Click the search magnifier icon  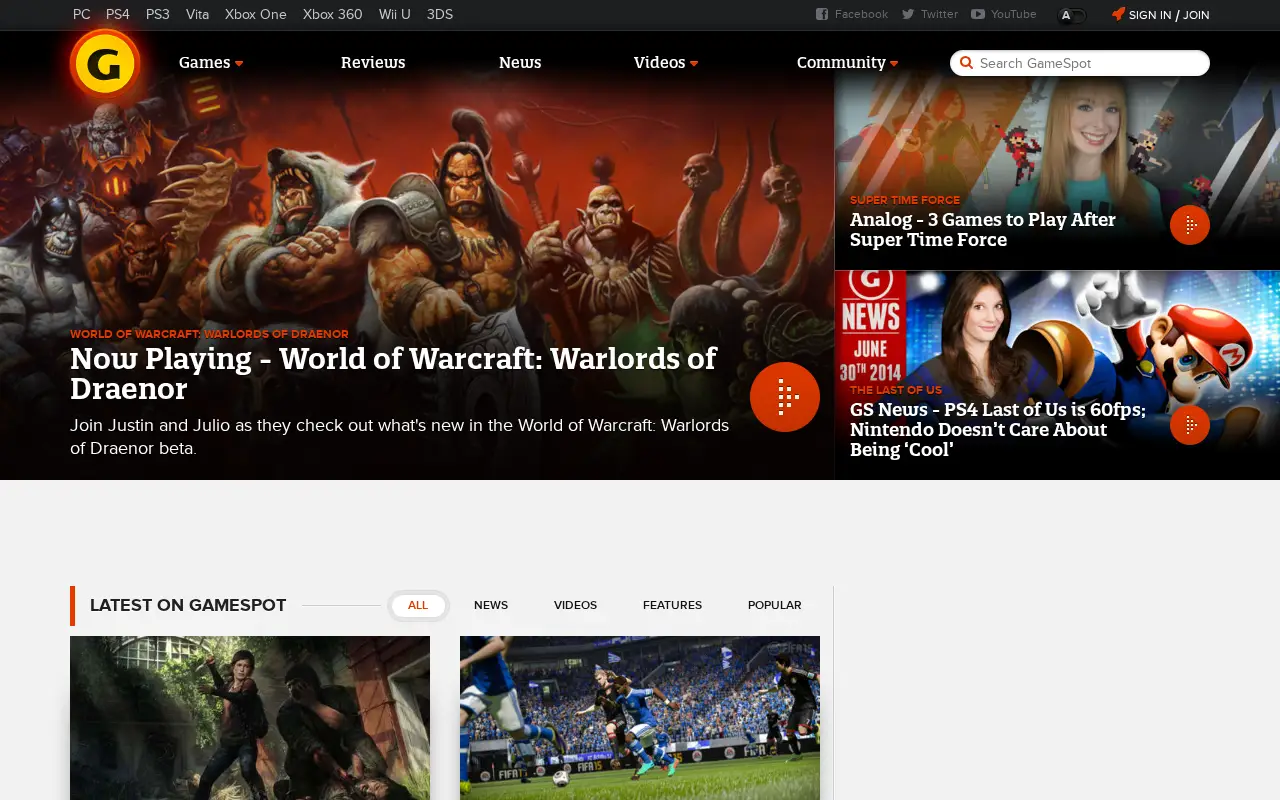966,63
